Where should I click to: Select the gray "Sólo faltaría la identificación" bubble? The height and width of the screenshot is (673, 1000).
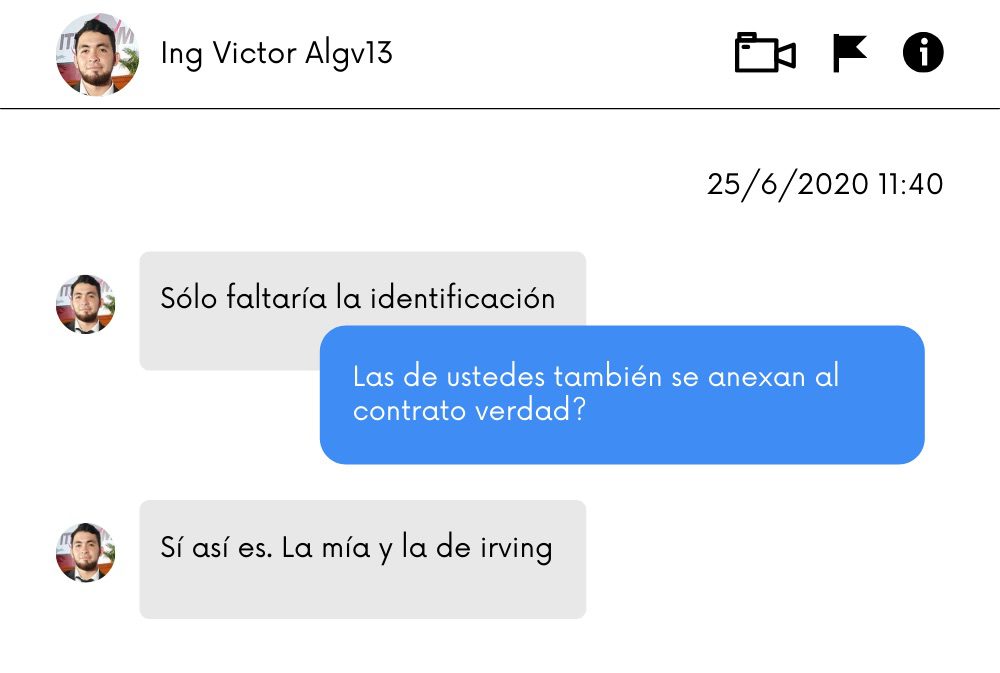coord(362,311)
